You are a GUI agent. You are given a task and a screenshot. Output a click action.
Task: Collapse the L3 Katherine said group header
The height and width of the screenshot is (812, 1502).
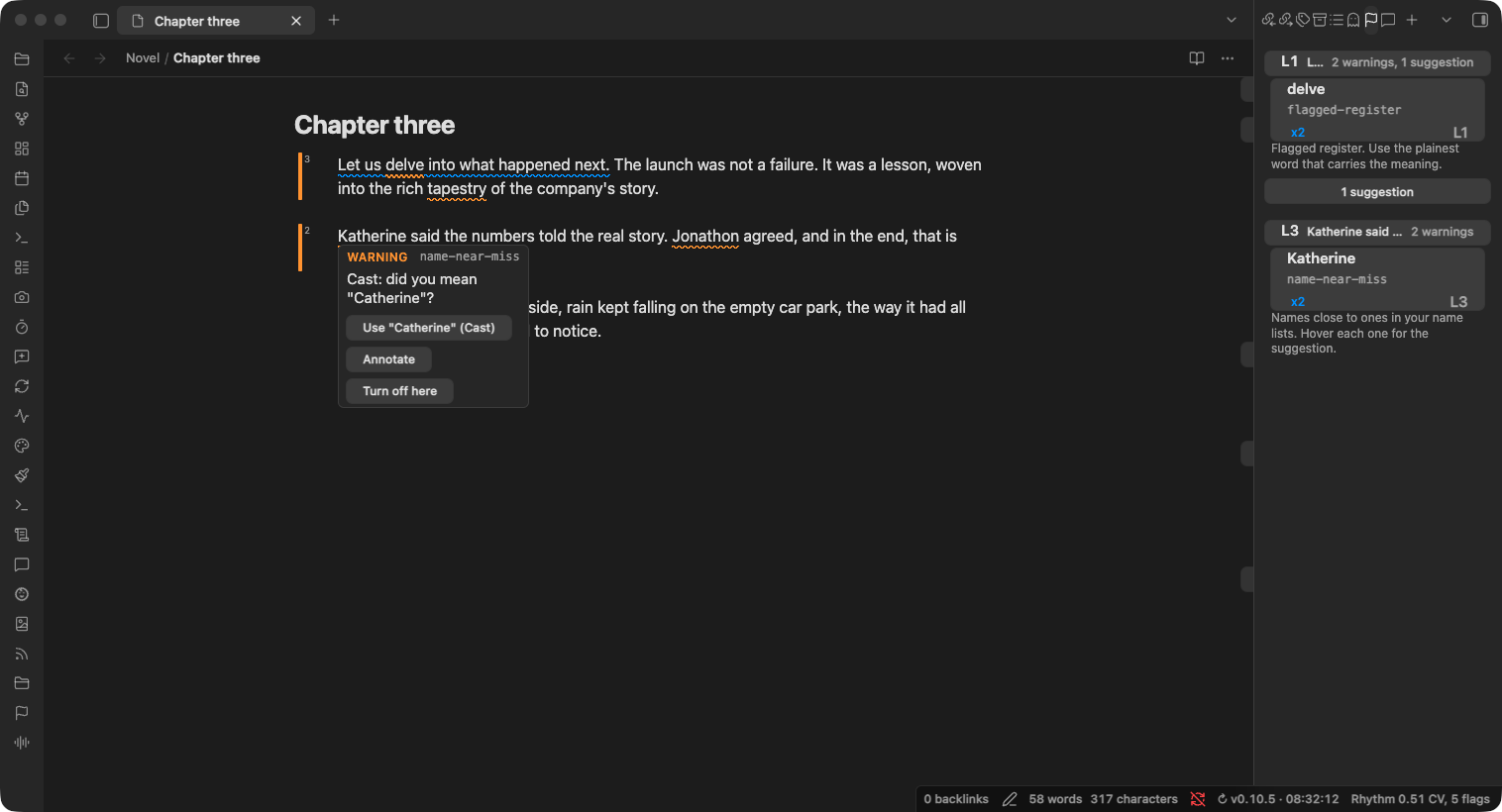(x=1377, y=232)
